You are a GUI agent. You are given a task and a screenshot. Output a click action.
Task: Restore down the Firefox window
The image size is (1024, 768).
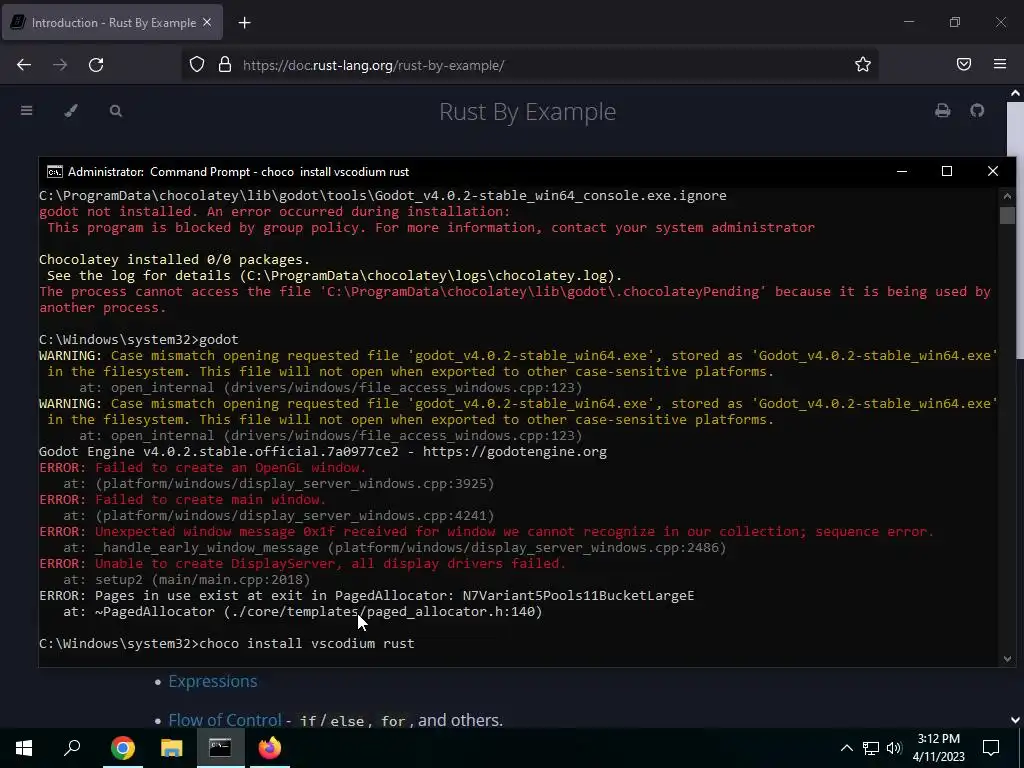pos(955,22)
